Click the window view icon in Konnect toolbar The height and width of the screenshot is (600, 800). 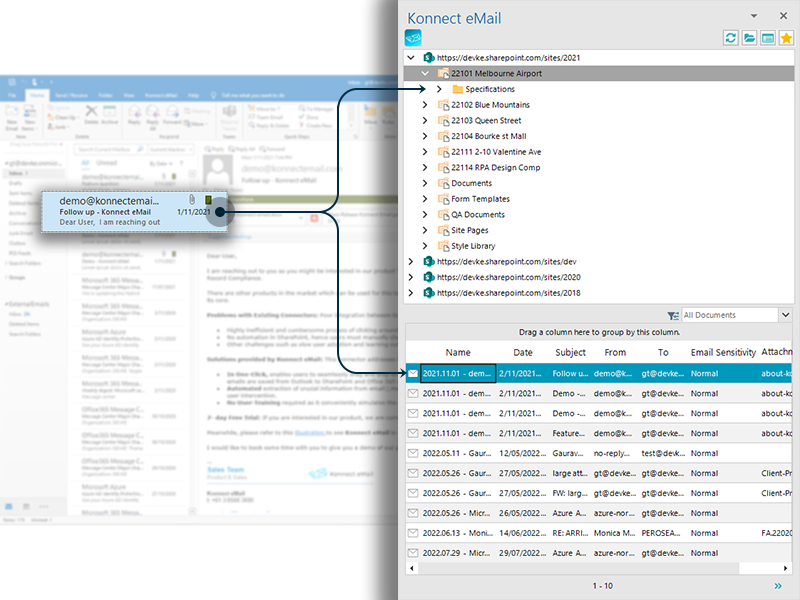click(x=768, y=38)
